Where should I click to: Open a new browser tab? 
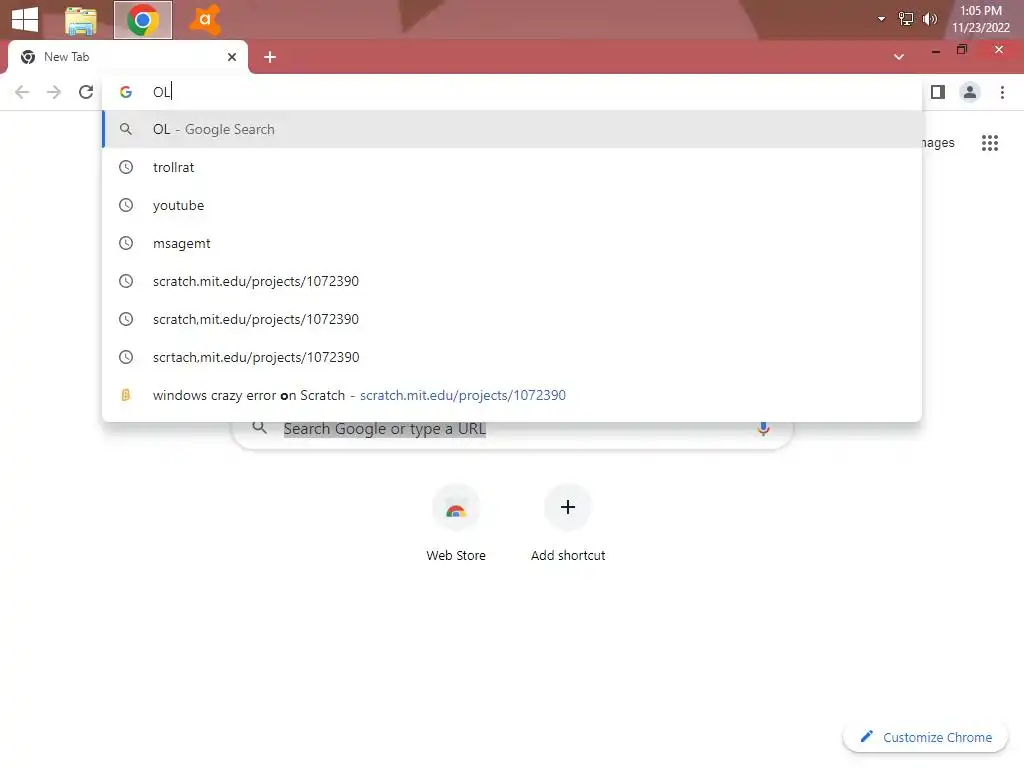pyautogui.click(x=270, y=57)
